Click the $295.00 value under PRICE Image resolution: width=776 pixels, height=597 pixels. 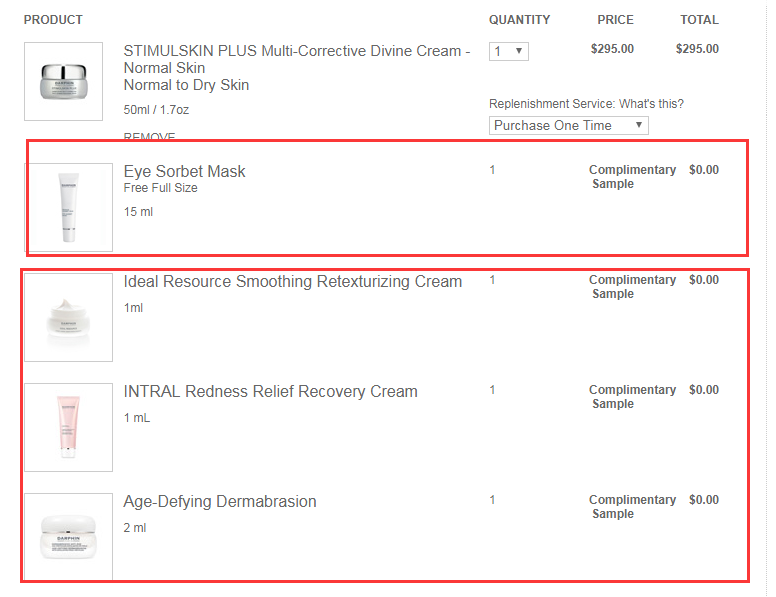(x=612, y=49)
